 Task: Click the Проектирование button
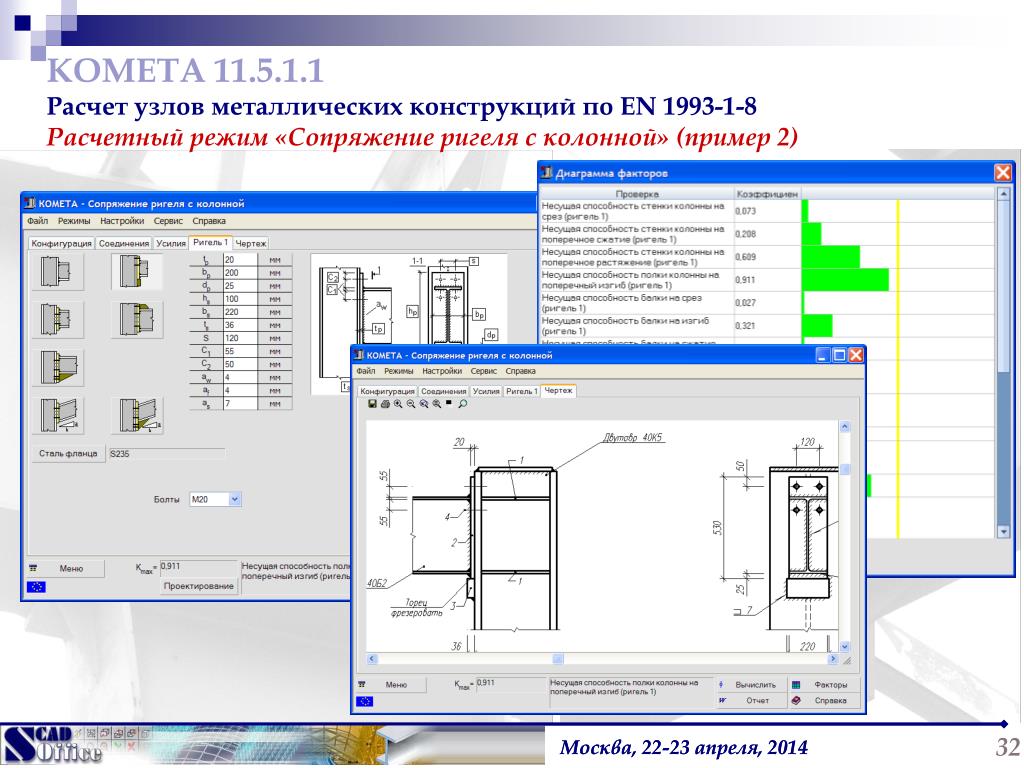[199, 586]
